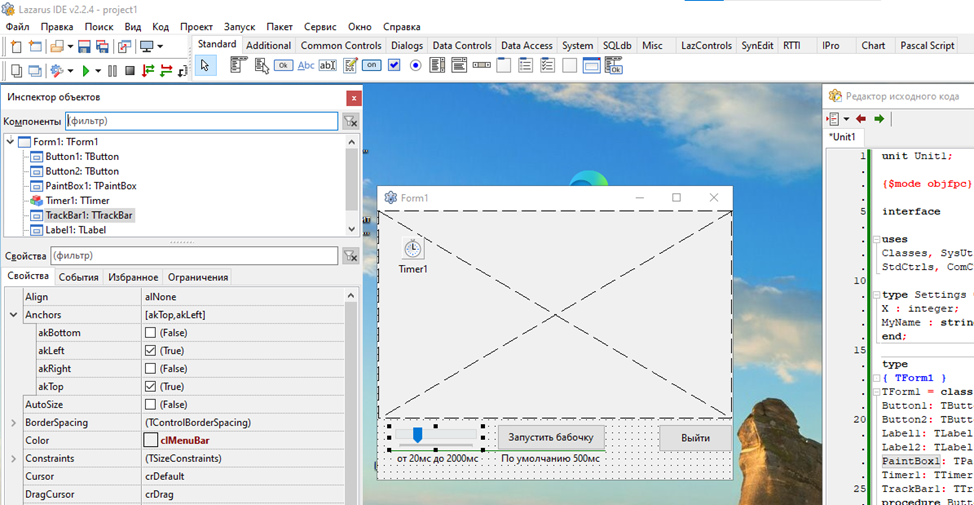Toggle the AutoSize property checkbox
The width and height of the screenshot is (974, 505).
(x=150, y=404)
